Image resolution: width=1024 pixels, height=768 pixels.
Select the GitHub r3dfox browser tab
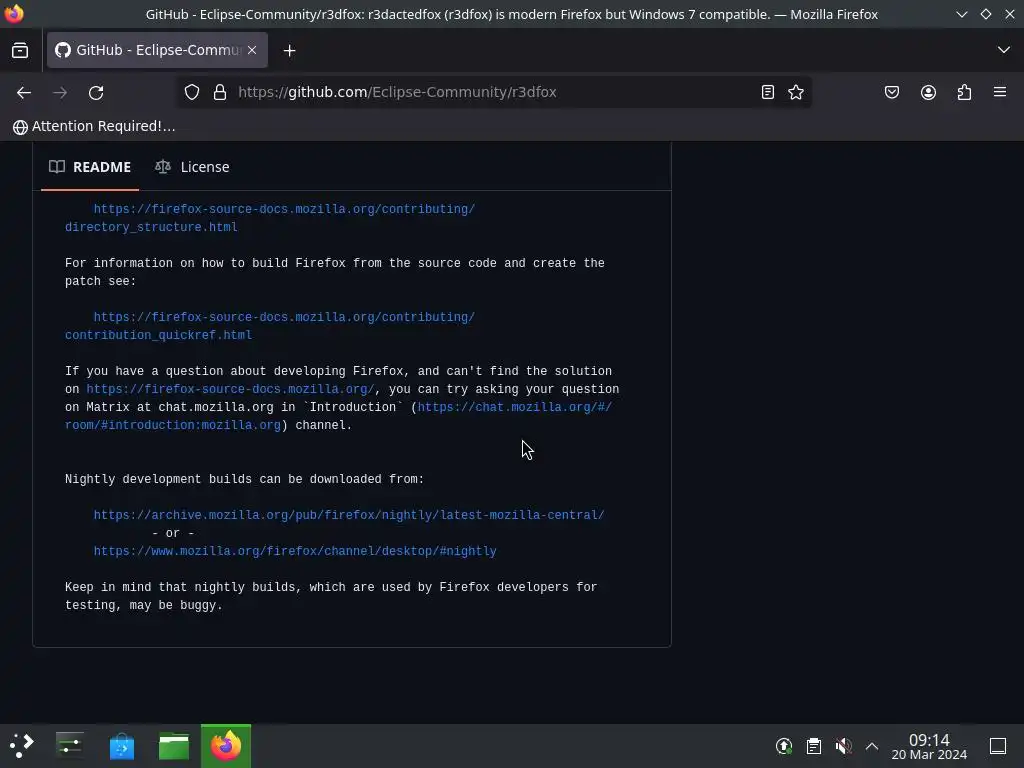pyautogui.click(x=157, y=50)
